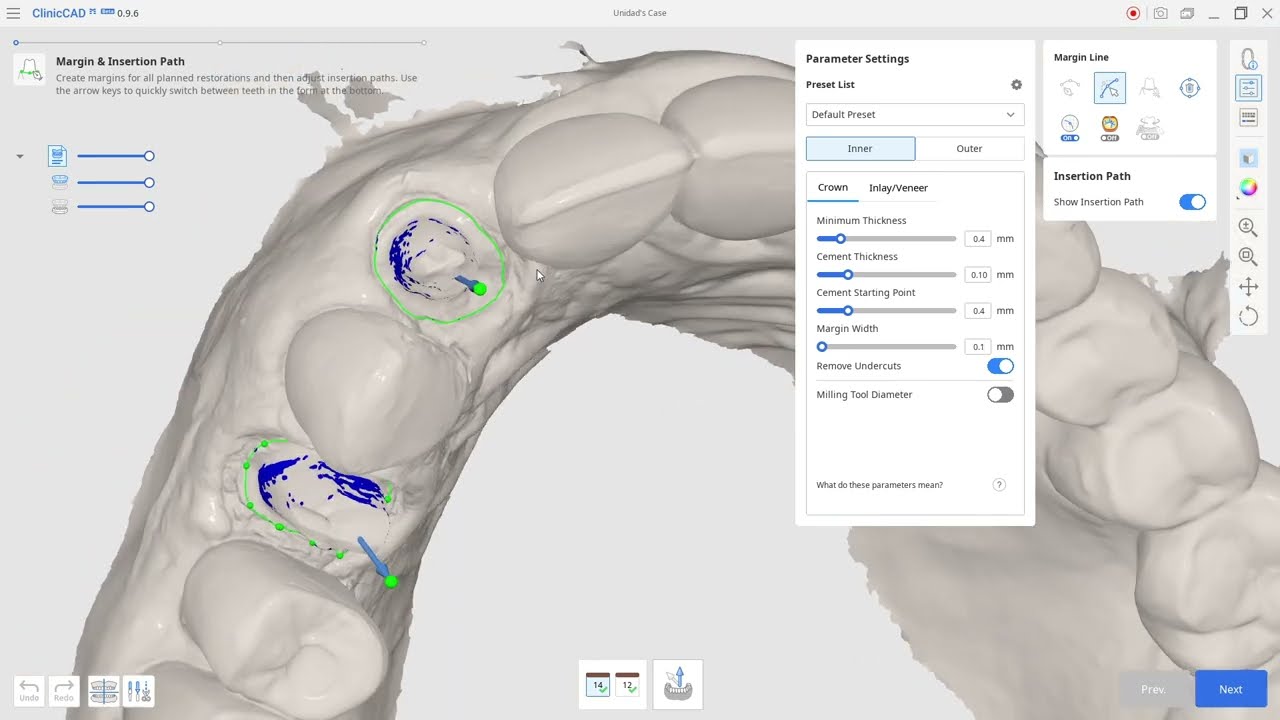Toggle visibility of the lower jaw scan layer
This screenshot has width=1280, height=720.
pos(59,207)
